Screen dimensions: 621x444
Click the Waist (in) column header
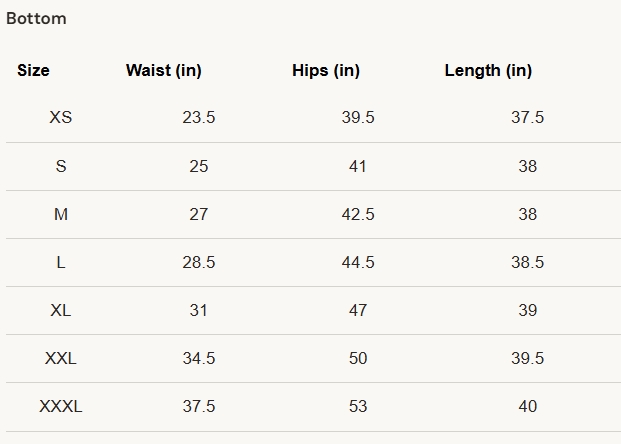pos(164,71)
